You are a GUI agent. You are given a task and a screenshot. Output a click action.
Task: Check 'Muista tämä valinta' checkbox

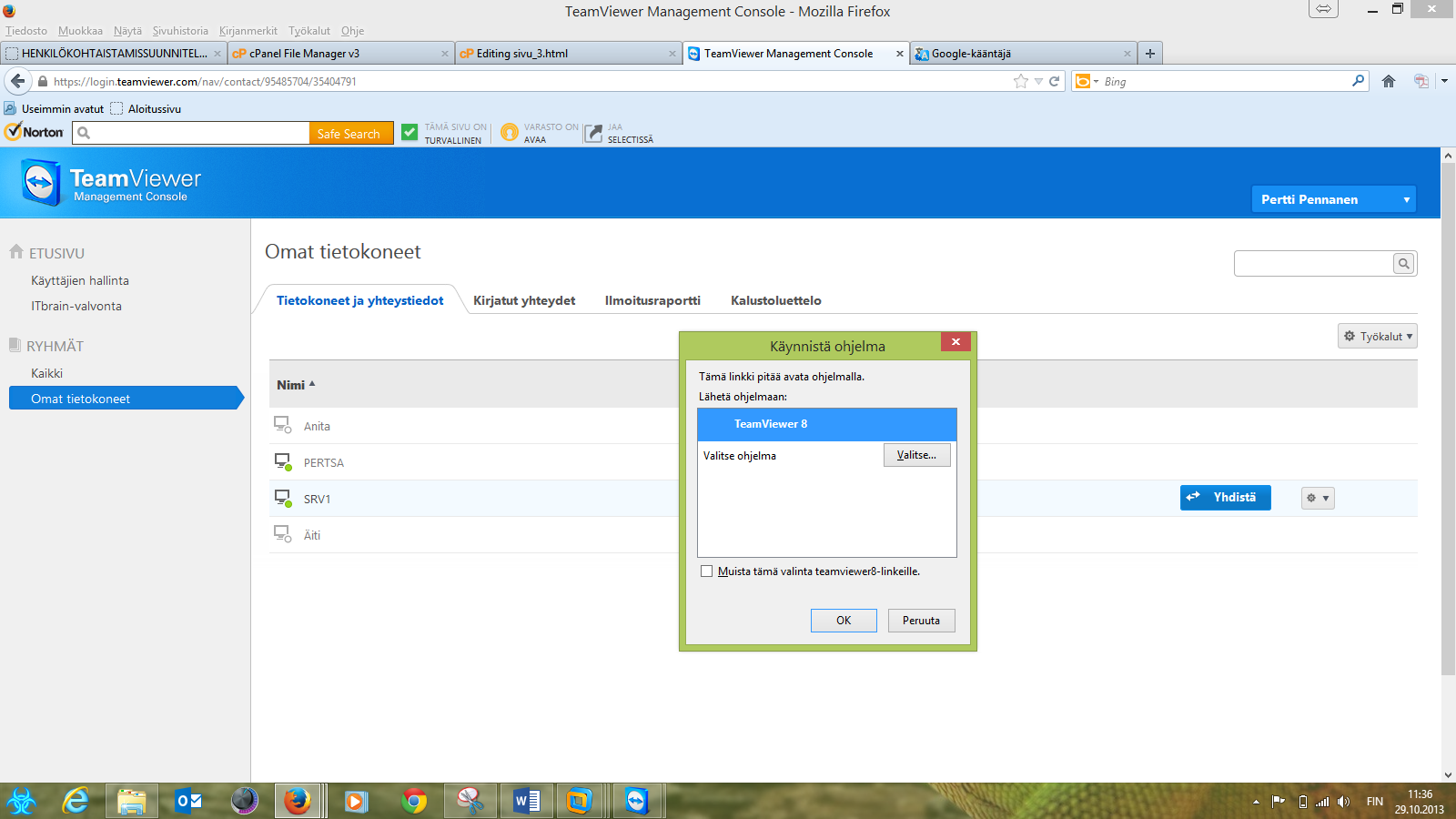coord(706,571)
